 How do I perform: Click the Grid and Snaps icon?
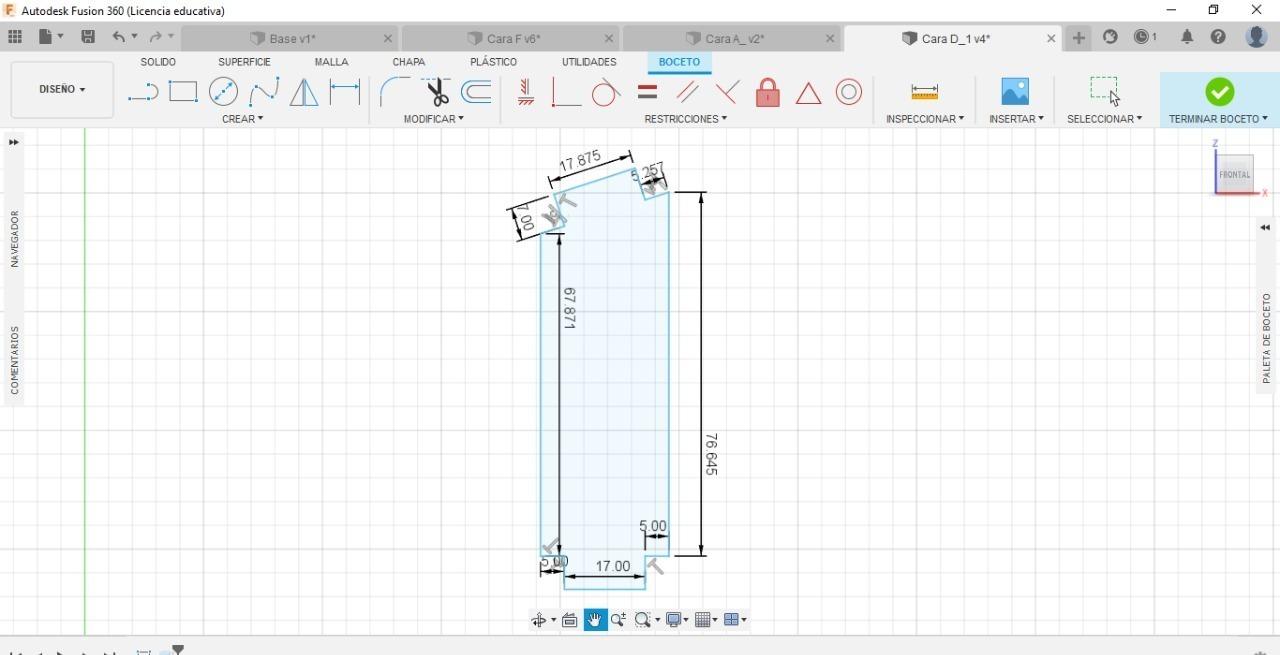pos(703,620)
